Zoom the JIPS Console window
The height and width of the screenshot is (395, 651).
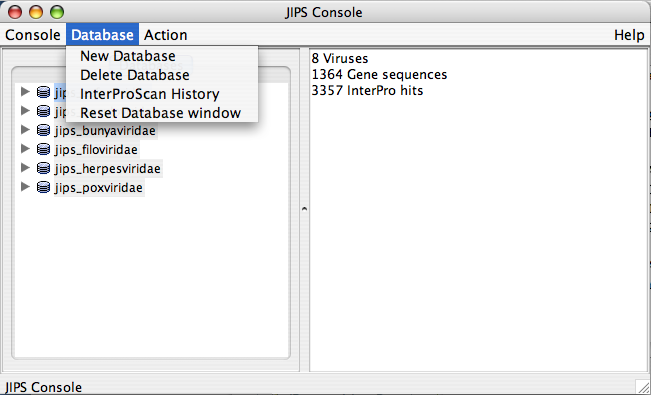(57, 12)
